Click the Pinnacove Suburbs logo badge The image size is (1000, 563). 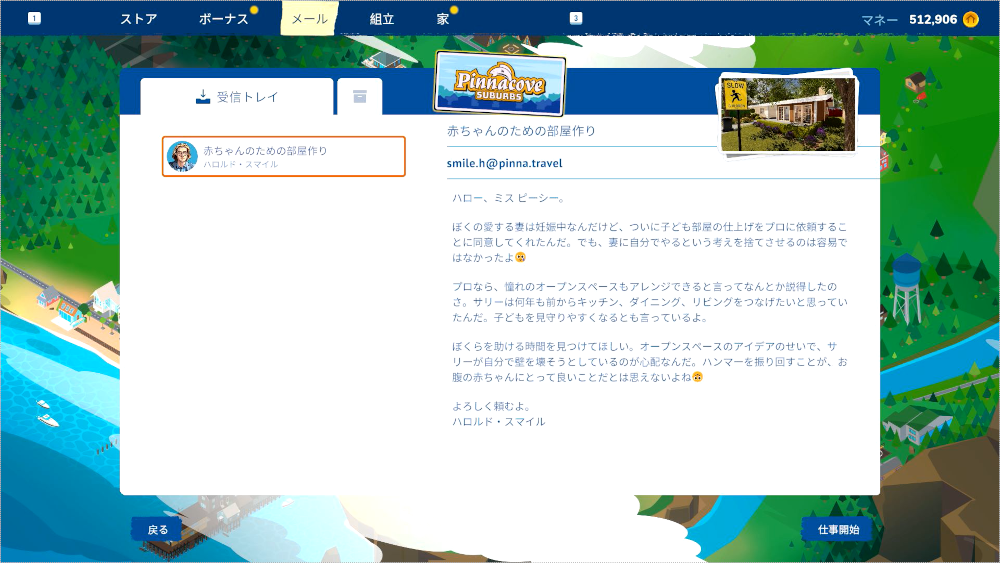coord(499,84)
